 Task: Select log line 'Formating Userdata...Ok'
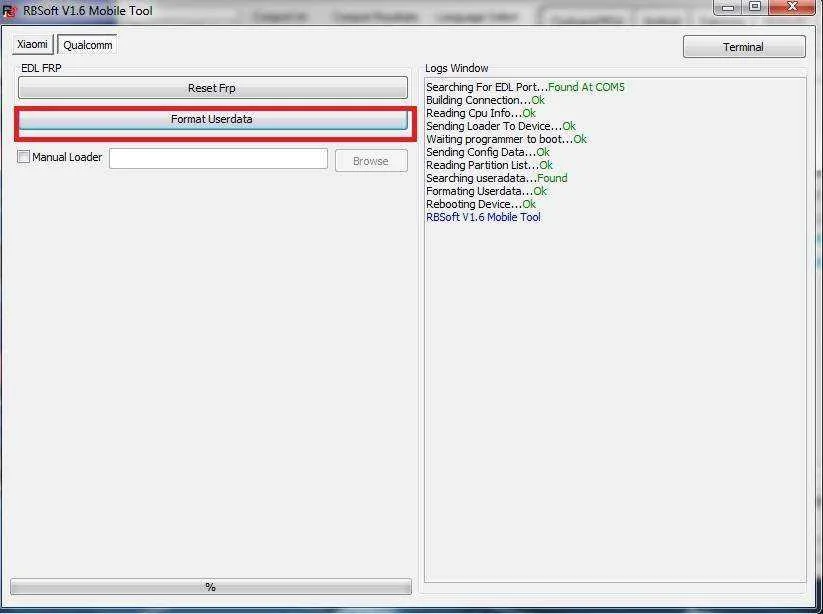pyautogui.click(x=486, y=191)
